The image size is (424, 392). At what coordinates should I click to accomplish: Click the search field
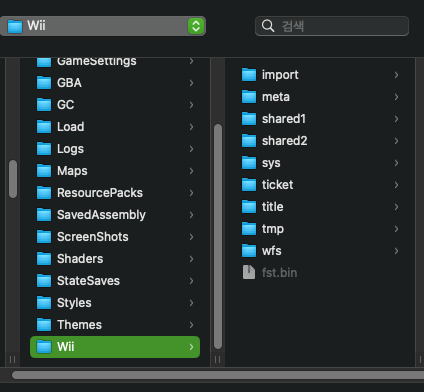332,26
